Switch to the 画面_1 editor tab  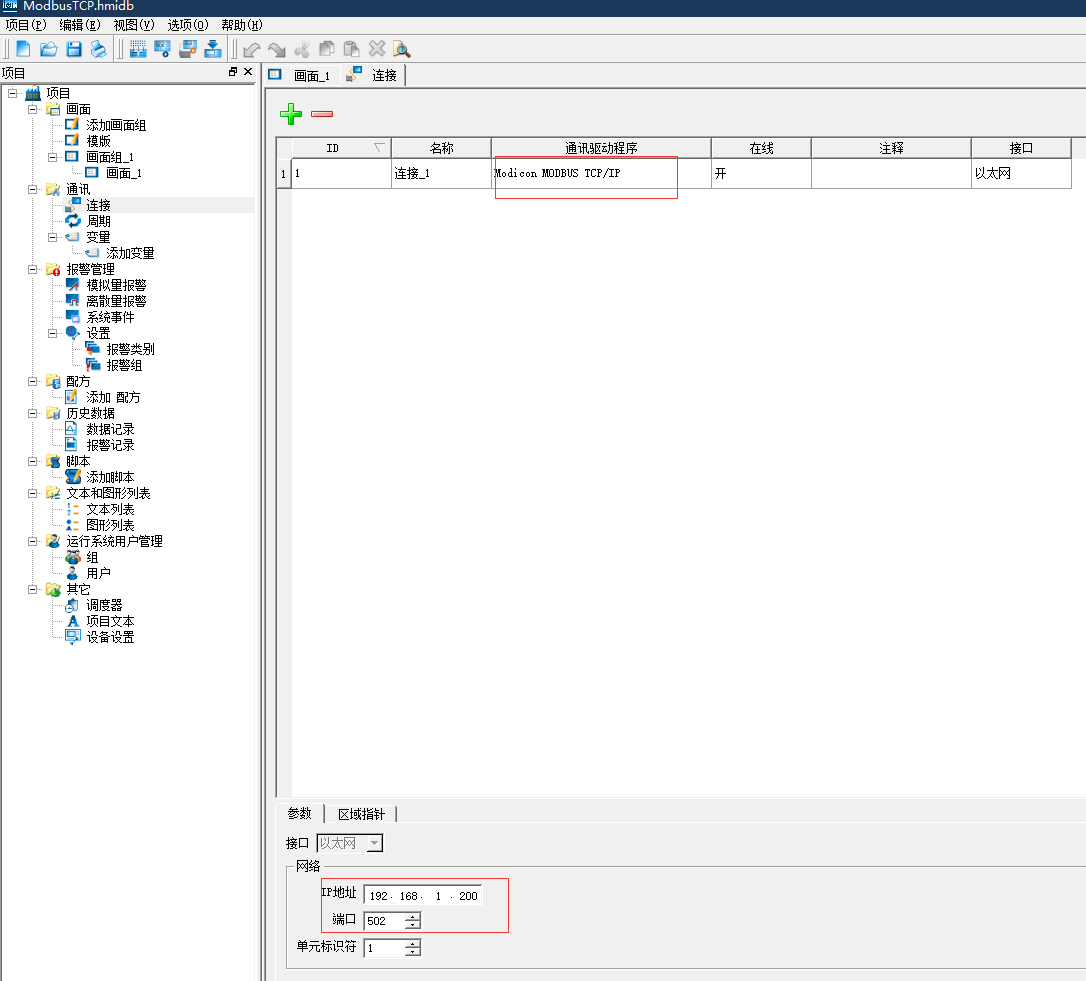(300, 75)
